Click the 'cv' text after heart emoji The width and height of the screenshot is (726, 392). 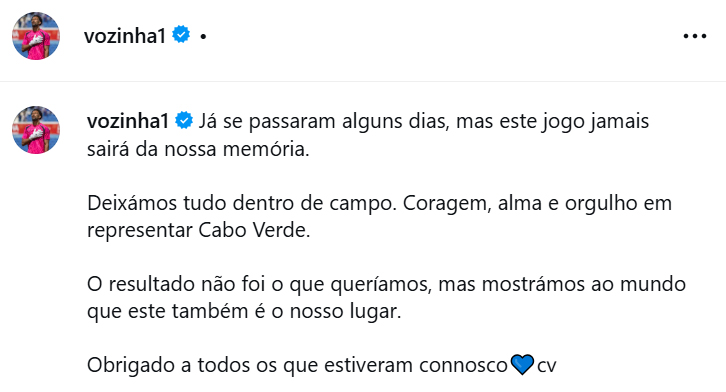pyautogui.click(x=546, y=366)
